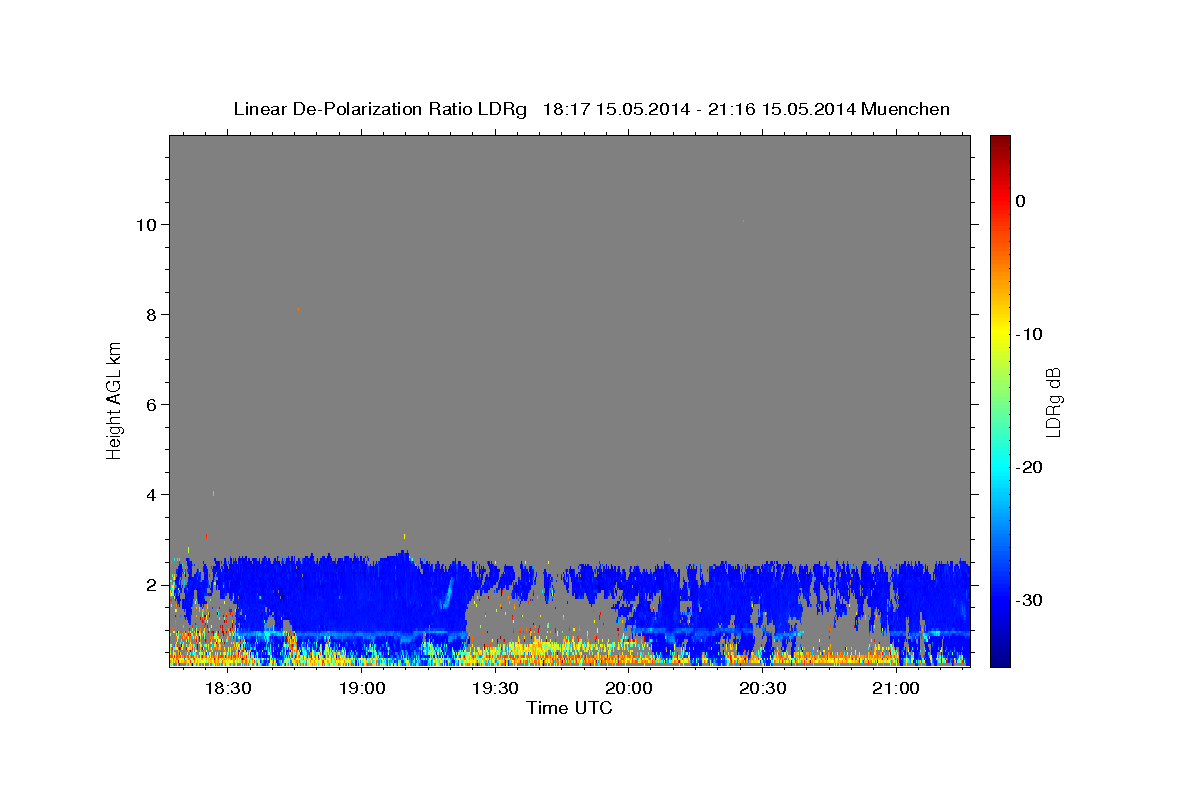Click the height label 8
Image resolution: width=1200 pixels, height=800 pixels.
pyautogui.click(x=152, y=314)
